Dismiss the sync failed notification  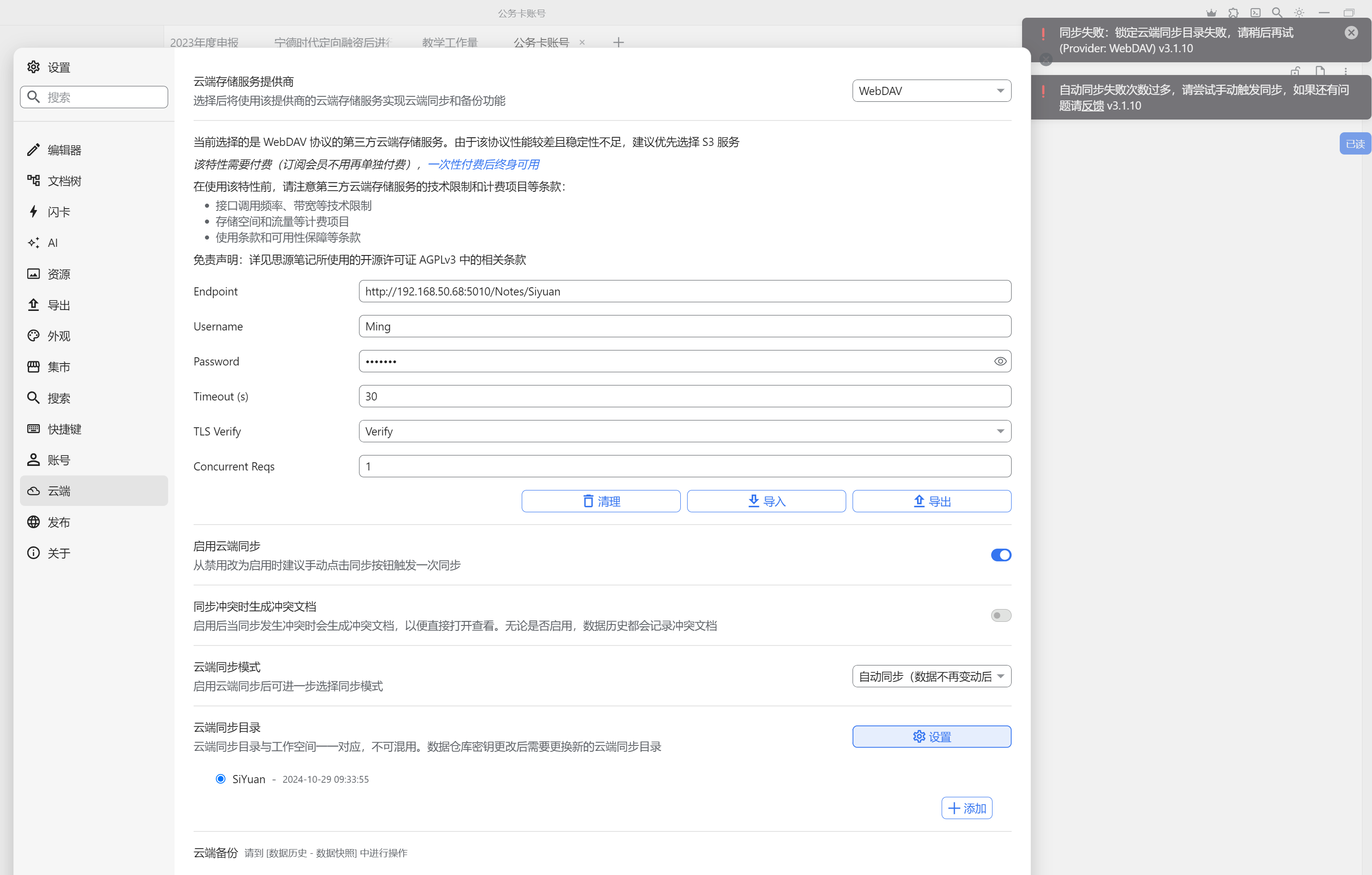coord(1351,32)
